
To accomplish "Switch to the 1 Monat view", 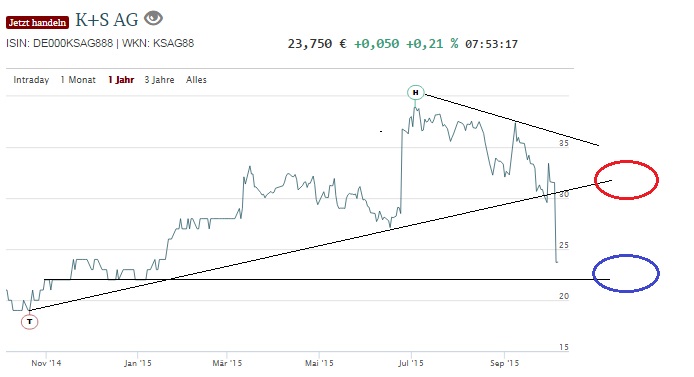I will pos(78,80).
